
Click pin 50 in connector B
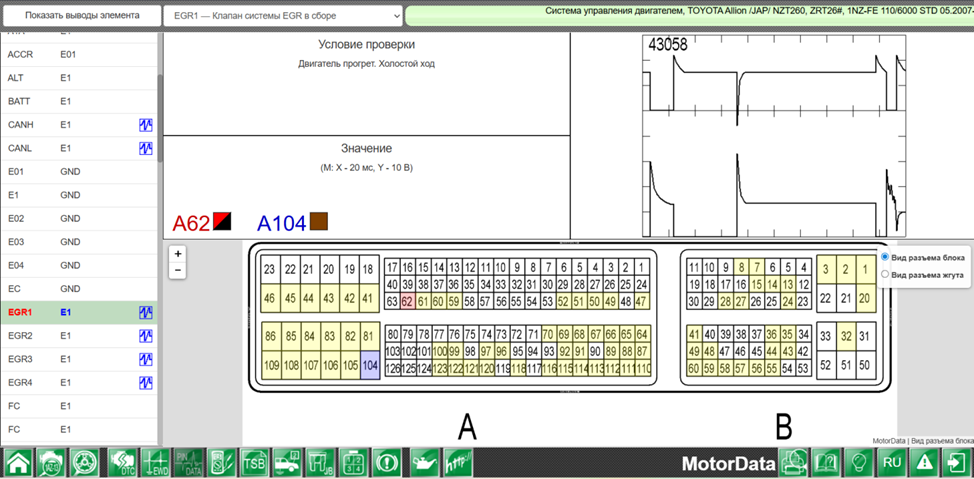coord(865,365)
